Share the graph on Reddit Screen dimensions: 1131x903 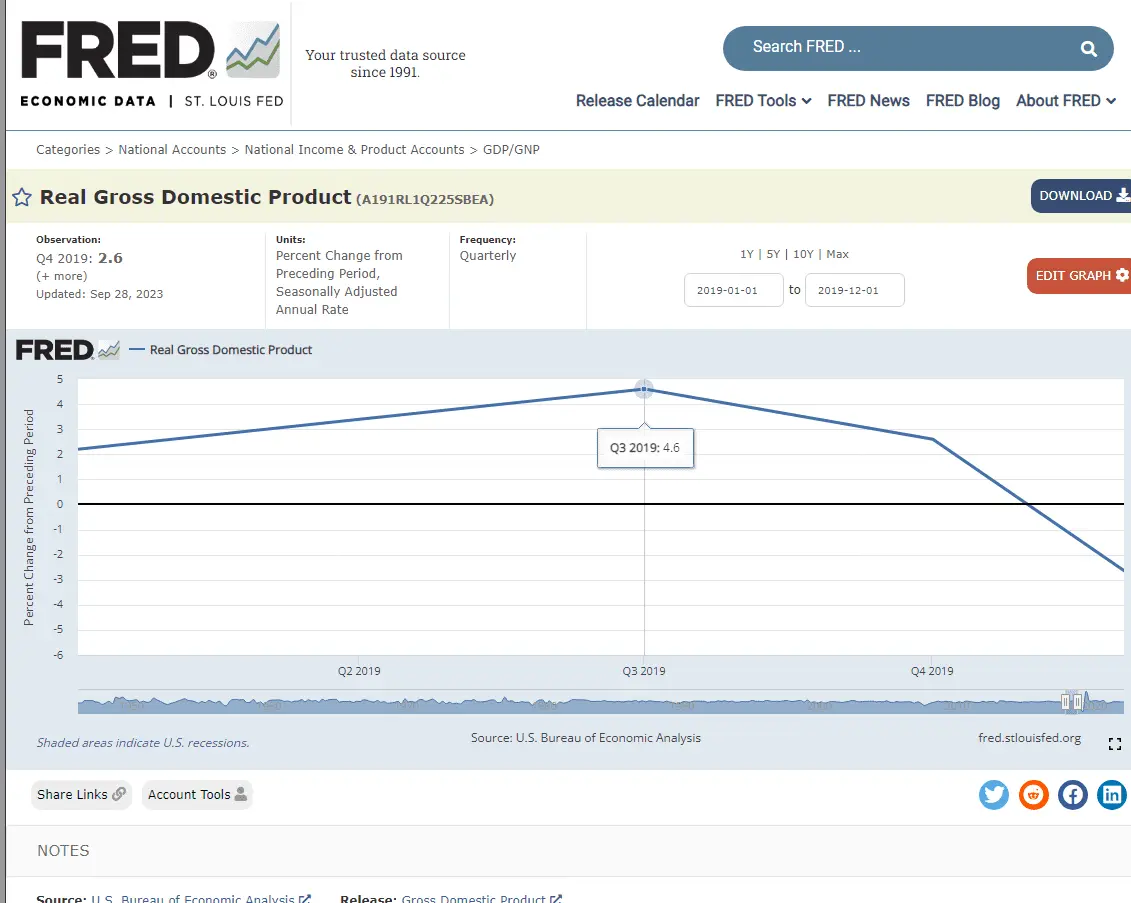point(1033,795)
